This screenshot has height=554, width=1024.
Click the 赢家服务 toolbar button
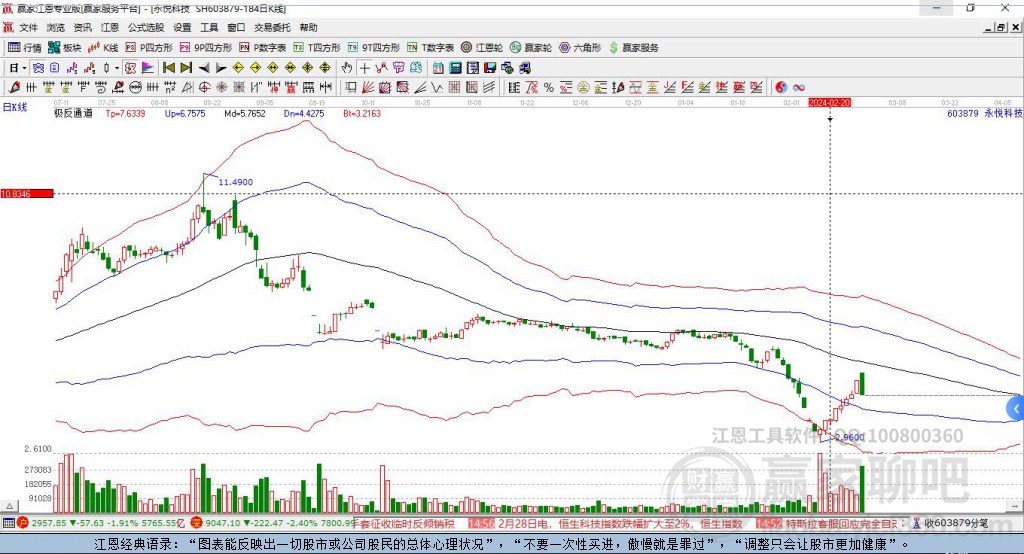633,48
